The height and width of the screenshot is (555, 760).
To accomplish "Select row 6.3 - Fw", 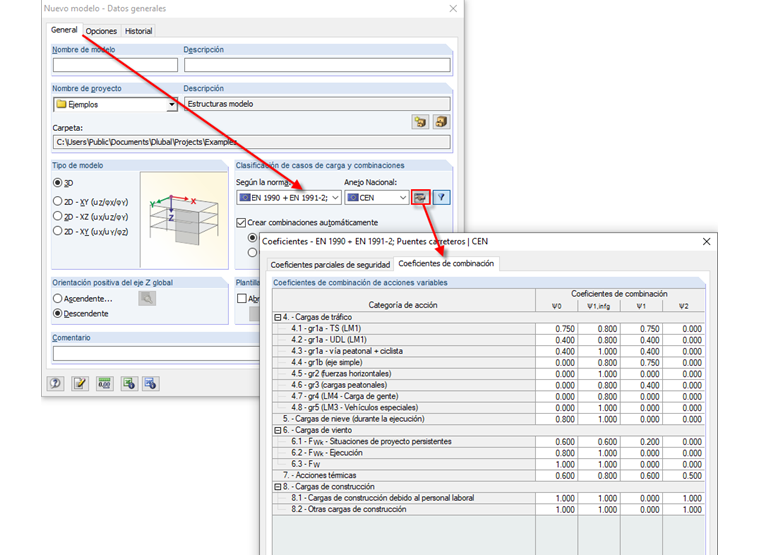I will (x=489, y=464).
